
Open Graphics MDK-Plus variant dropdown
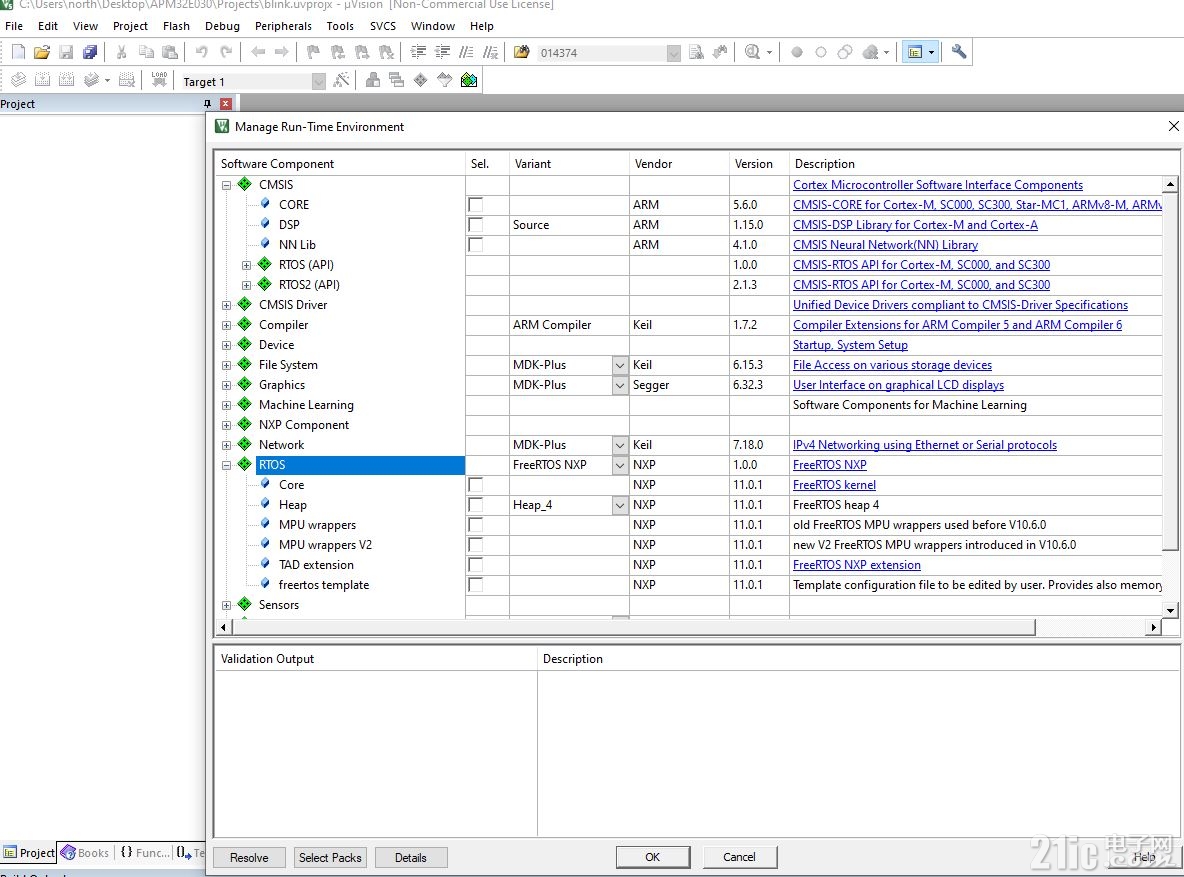coord(620,385)
